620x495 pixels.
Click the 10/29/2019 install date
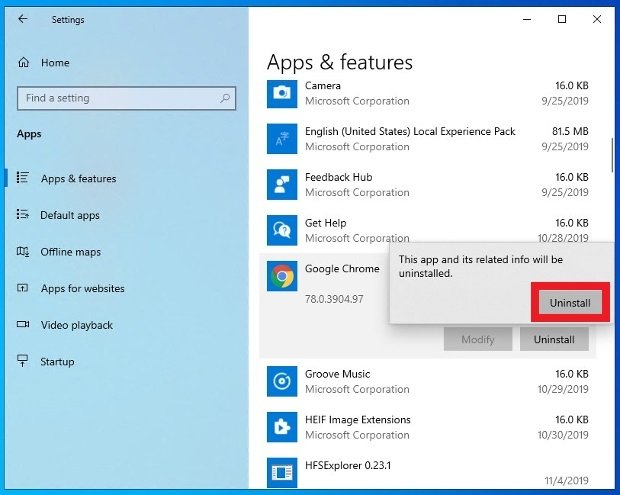pyautogui.click(x=563, y=389)
